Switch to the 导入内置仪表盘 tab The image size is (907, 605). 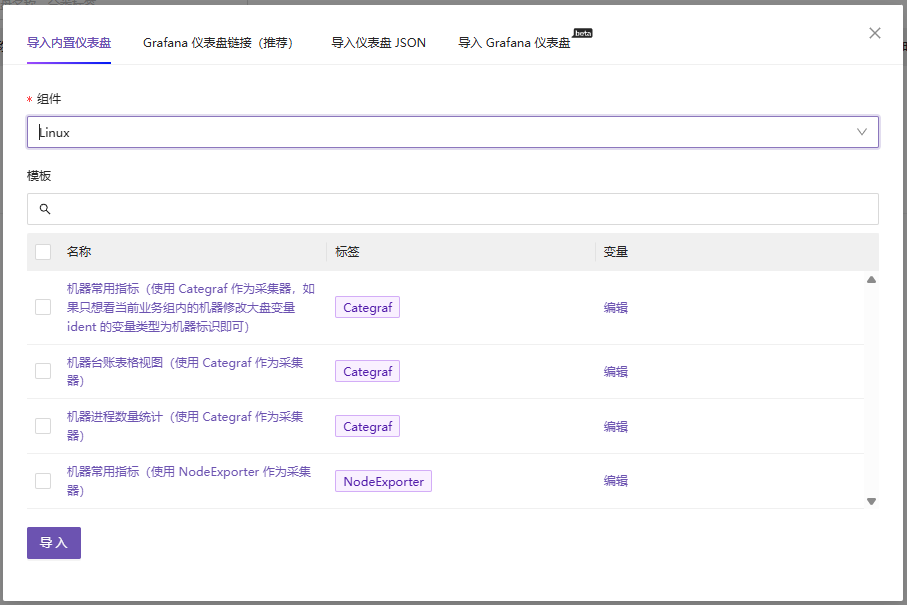pyautogui.click(x=69, y=43)
